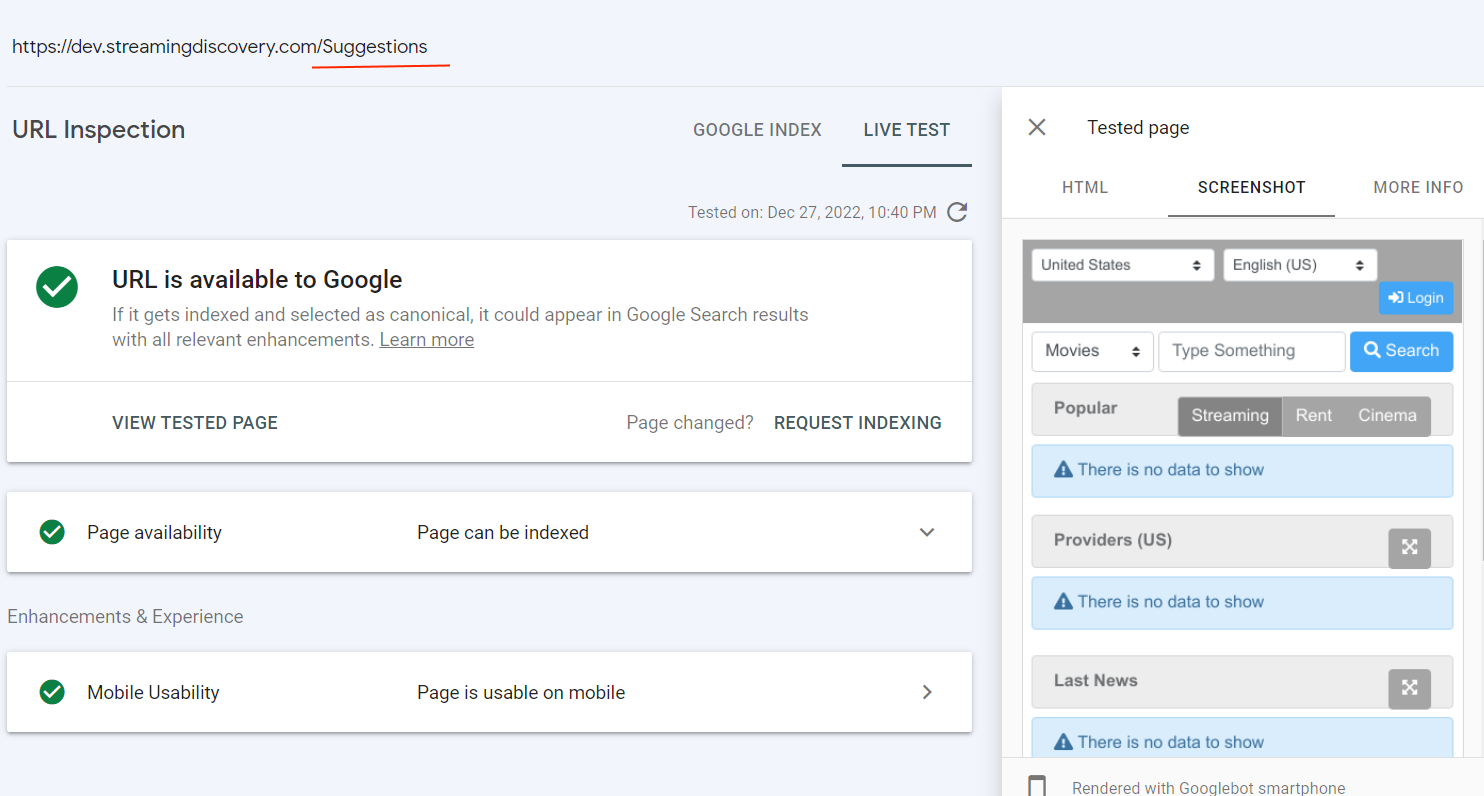Select the Streaming toggle under Popular
1484x796 pixels.
click(1229, 415)
